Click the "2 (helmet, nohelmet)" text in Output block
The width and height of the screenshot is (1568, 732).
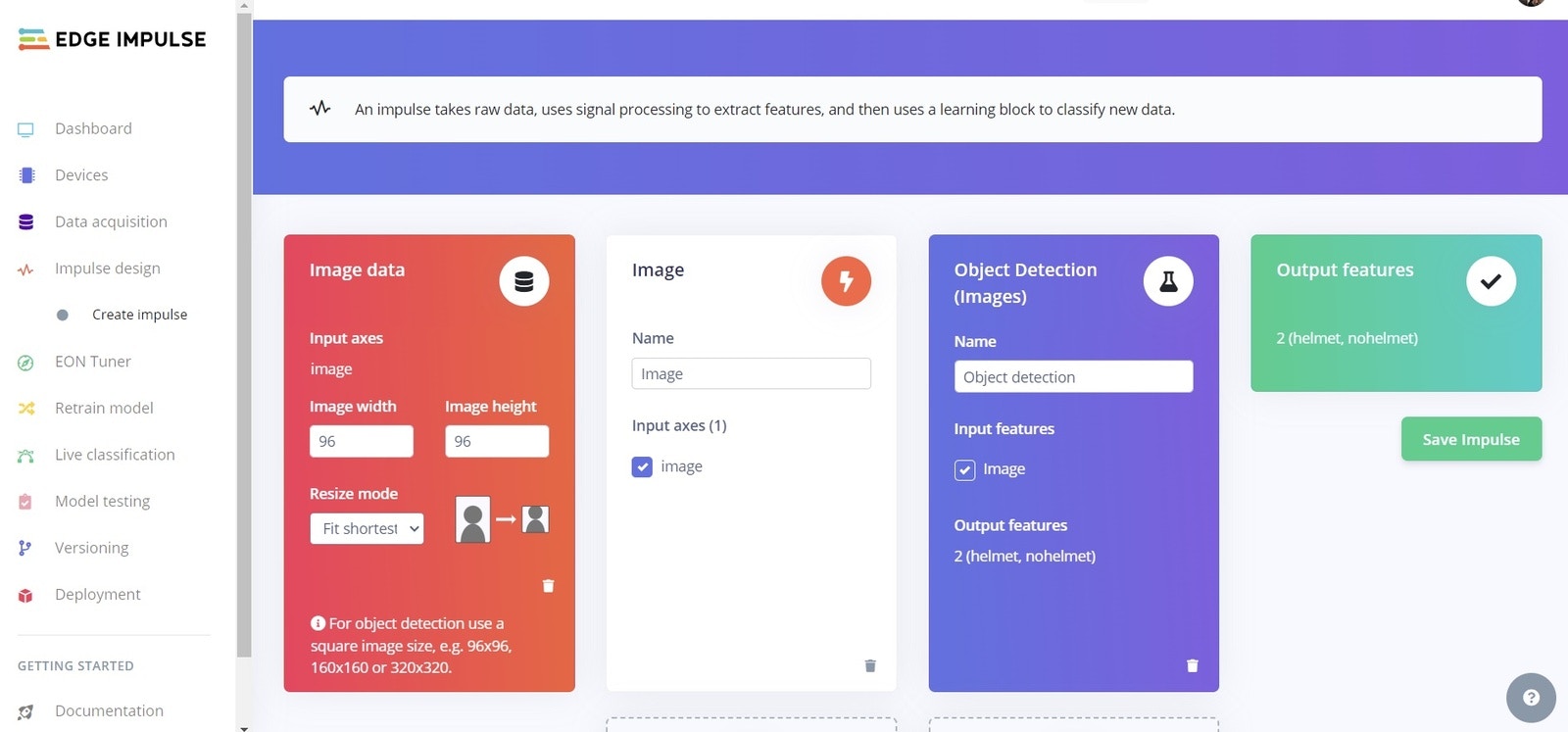click(1347, 339)
